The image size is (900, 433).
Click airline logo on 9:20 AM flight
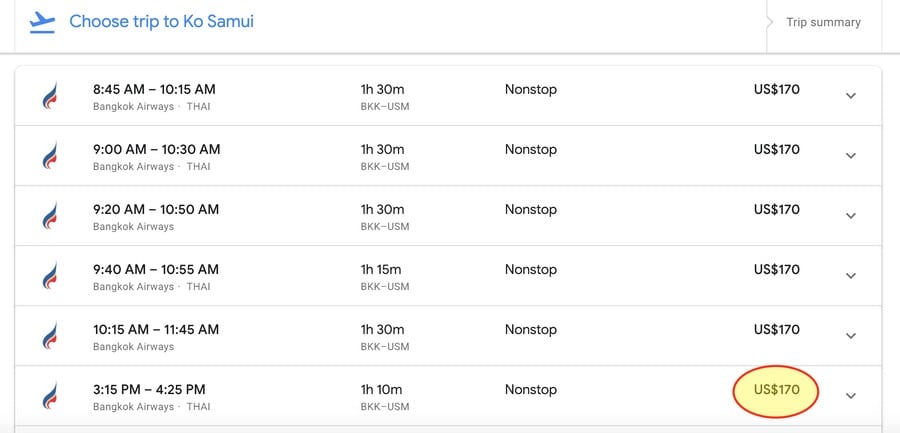(50, 215)
